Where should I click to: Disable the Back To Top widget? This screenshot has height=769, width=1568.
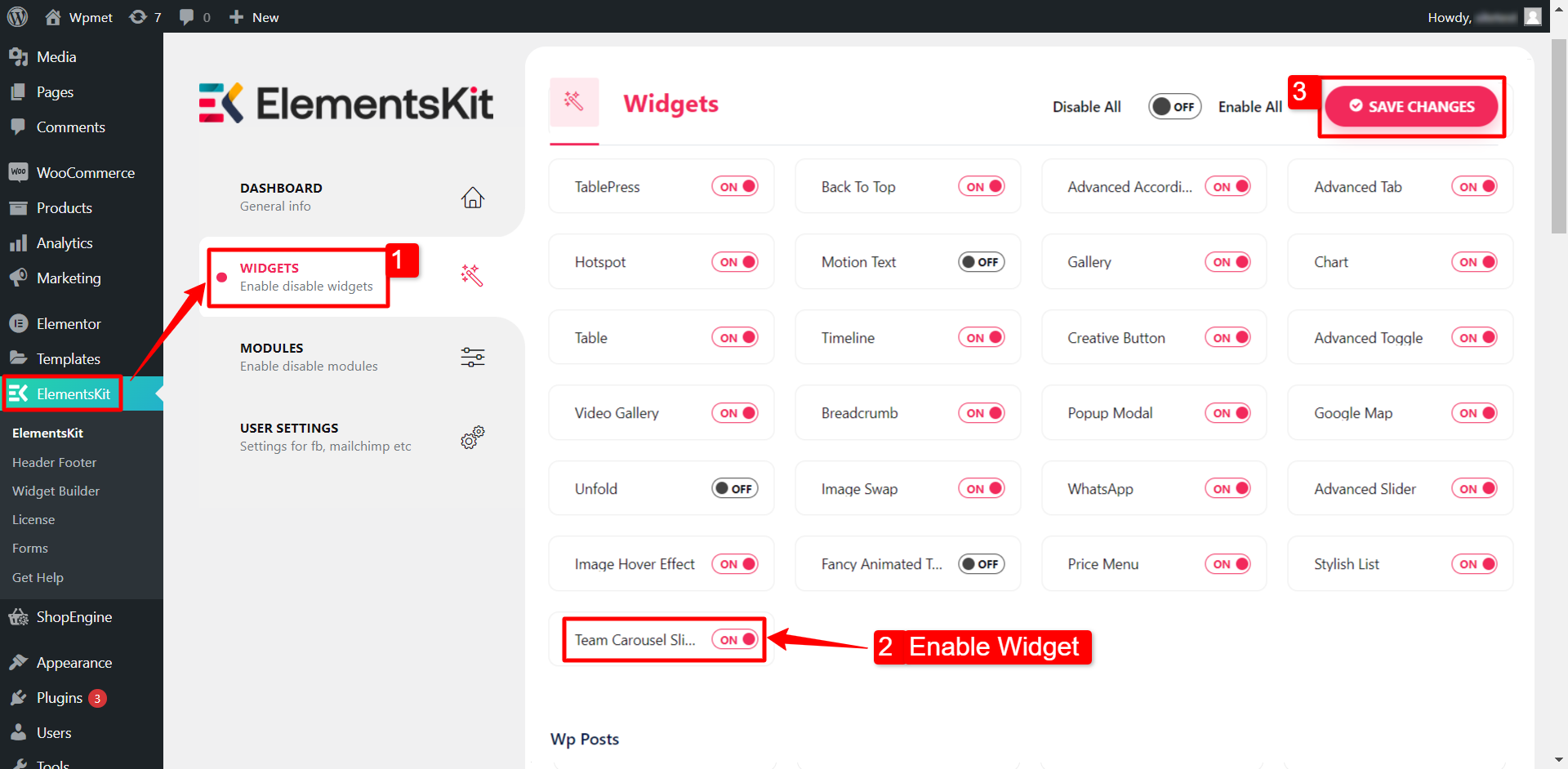point(981,186)
